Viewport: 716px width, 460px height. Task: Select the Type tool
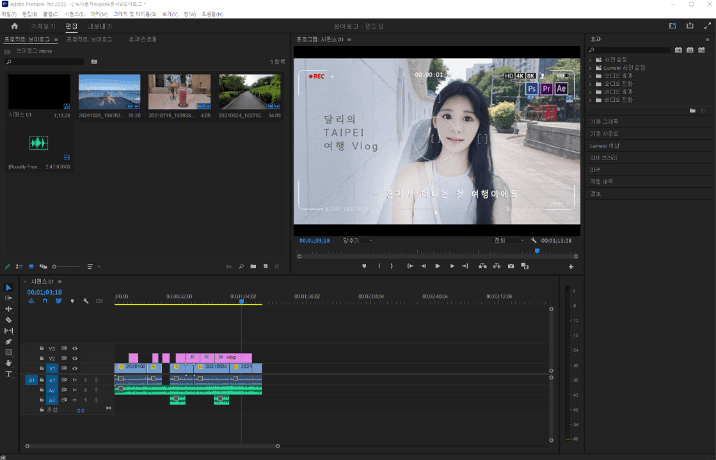point(9,374)
